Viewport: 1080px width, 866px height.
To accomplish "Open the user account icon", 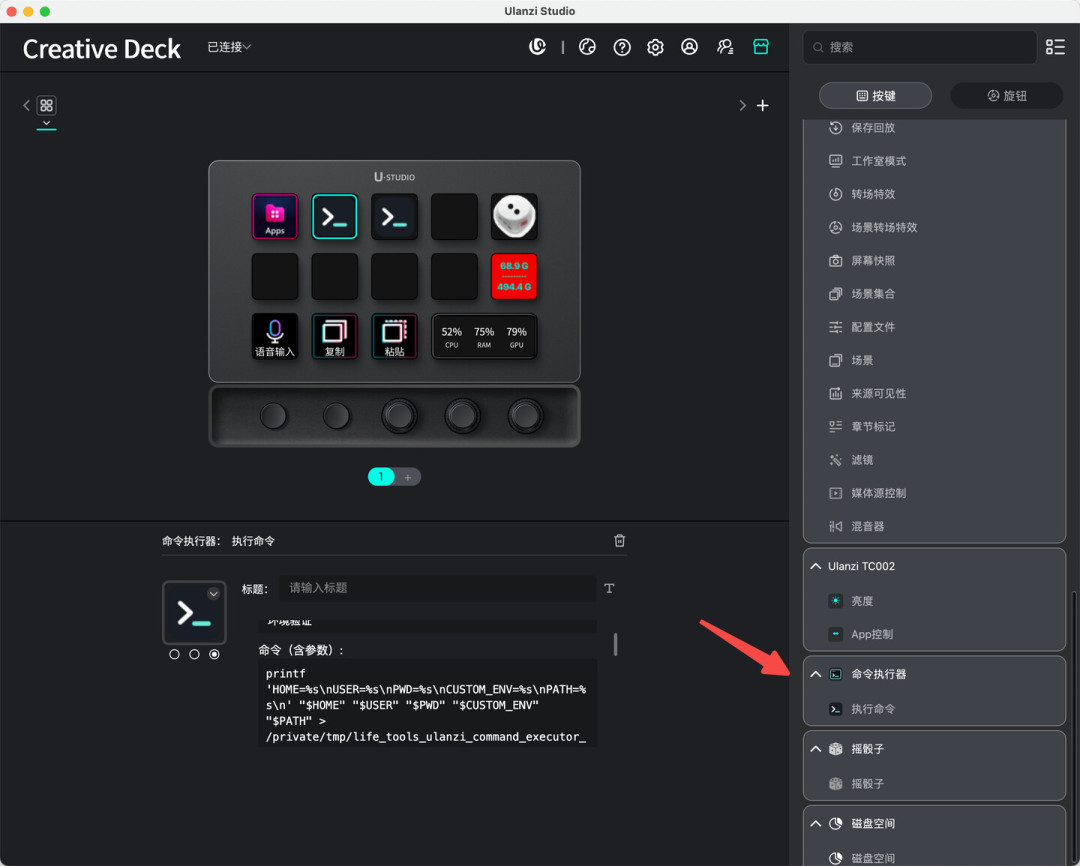I will click(x=689, y=47).
